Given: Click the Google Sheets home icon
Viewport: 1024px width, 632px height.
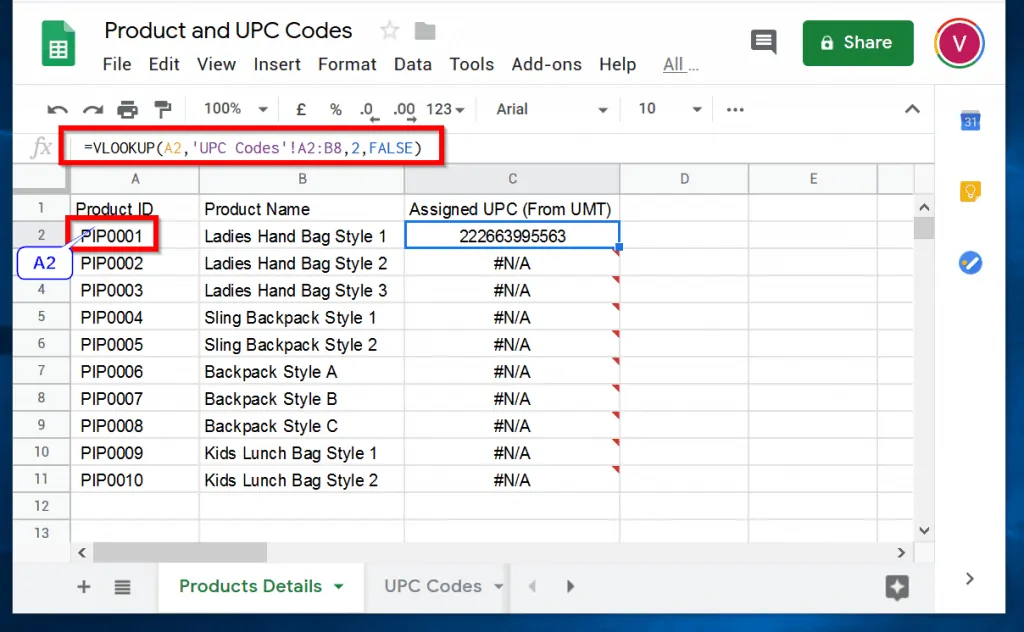Looking at the screenshot, I should (59, 44).
